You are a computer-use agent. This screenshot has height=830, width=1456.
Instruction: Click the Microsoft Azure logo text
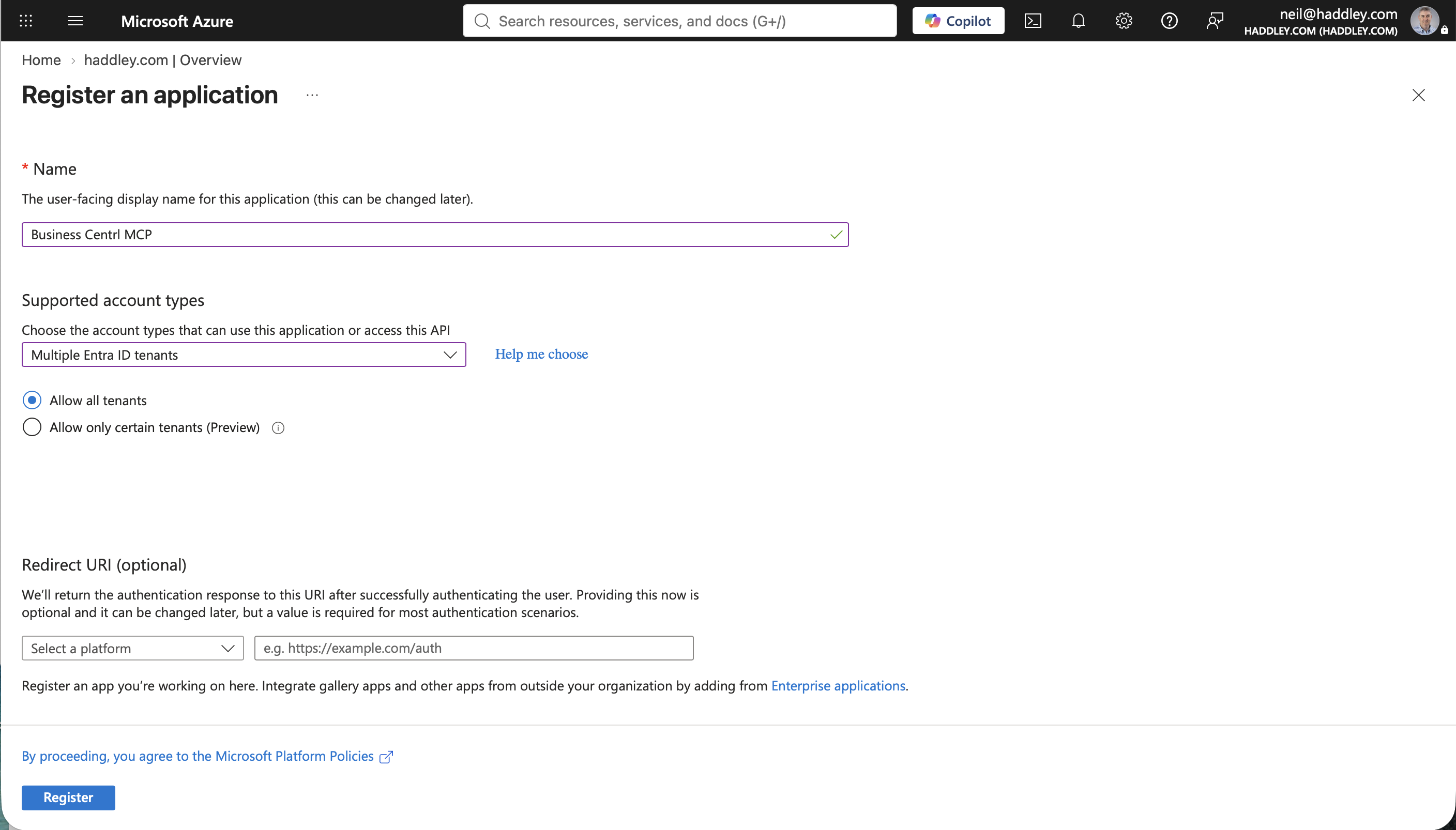(x=177, y=21)
